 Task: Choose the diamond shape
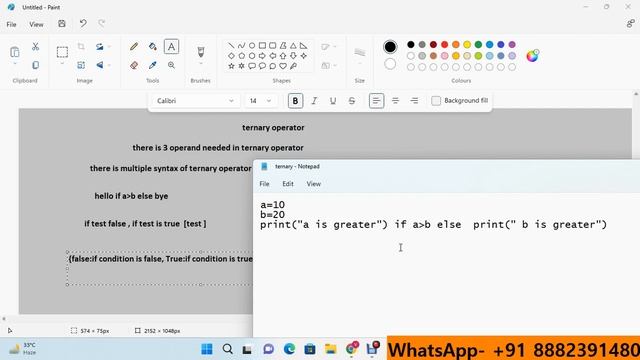point(231,56)
